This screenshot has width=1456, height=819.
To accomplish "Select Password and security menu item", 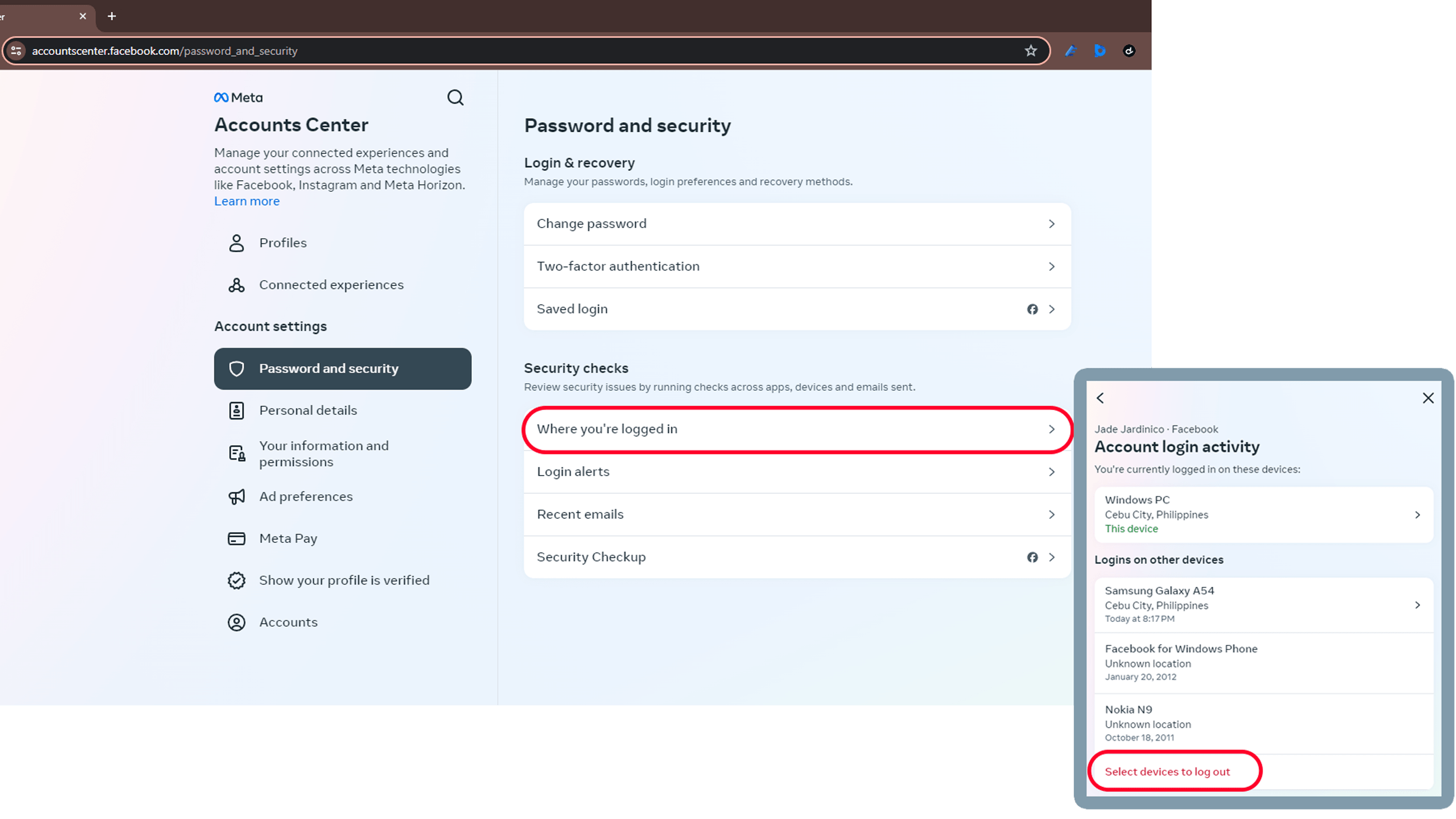I will pyautogui.click(x=329, y=369).
